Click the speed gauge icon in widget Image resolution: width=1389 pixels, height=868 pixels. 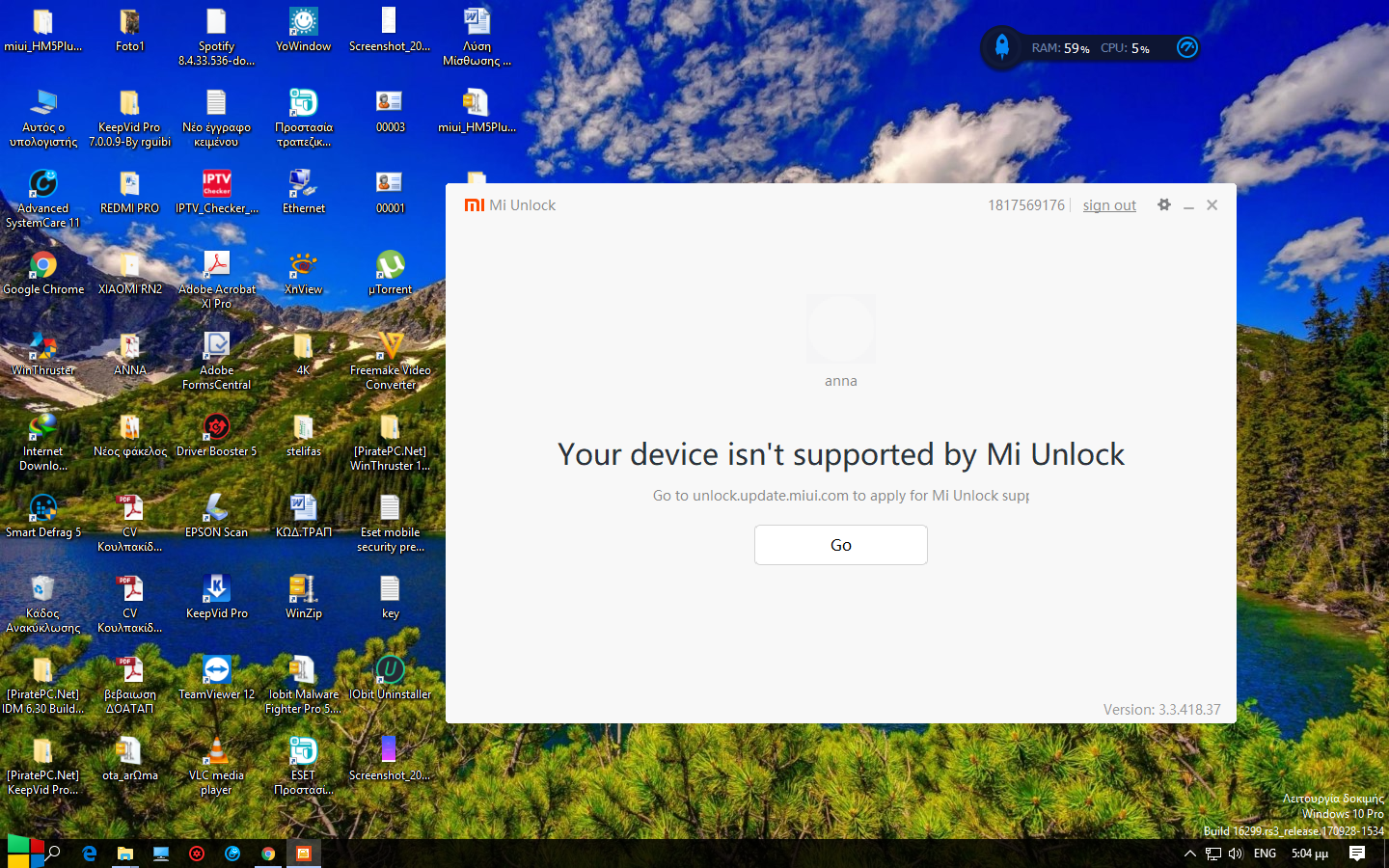point(1187,47)
